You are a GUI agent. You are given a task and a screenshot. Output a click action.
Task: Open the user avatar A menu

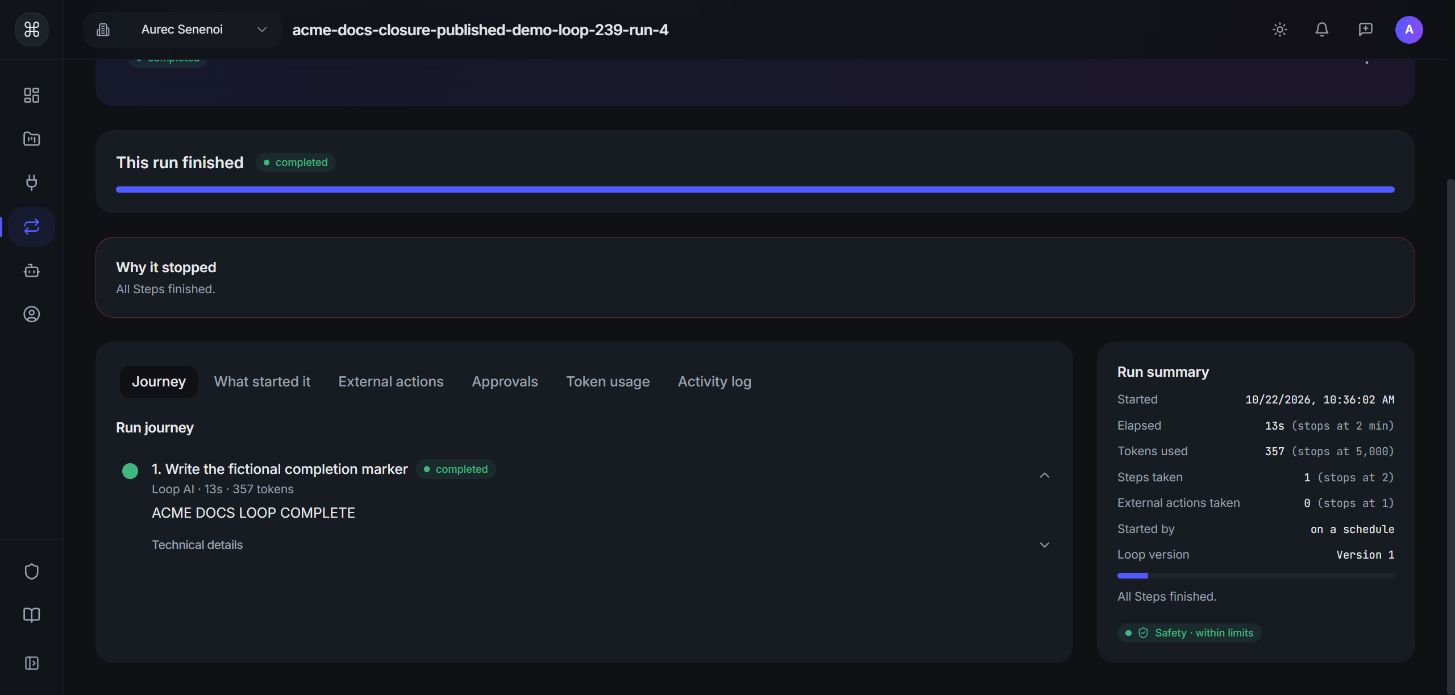point(1408,29)
